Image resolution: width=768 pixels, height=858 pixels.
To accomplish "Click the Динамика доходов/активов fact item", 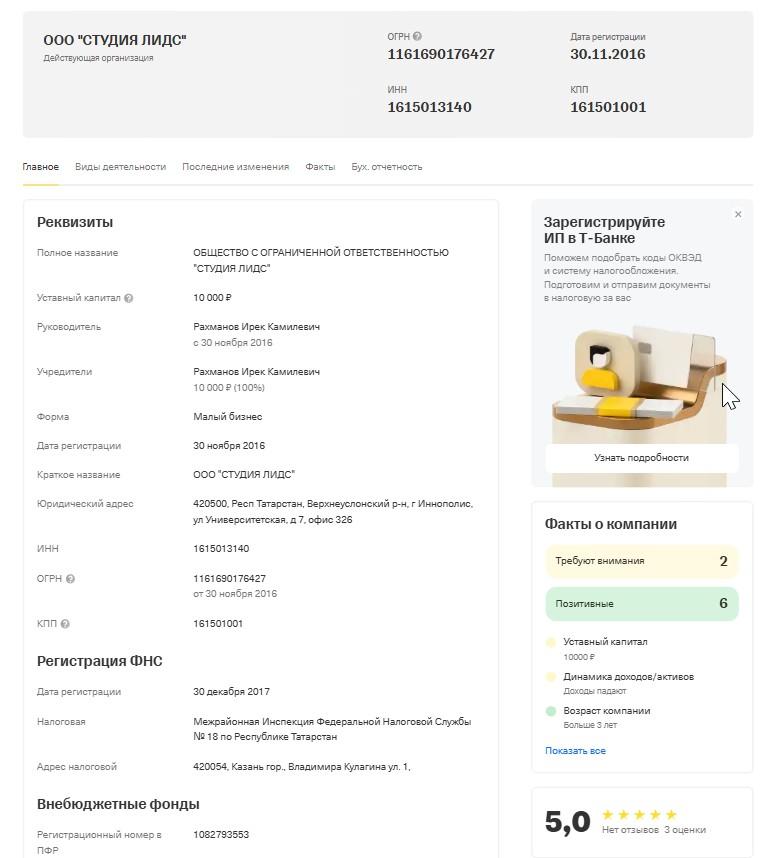I will (628, 677).
